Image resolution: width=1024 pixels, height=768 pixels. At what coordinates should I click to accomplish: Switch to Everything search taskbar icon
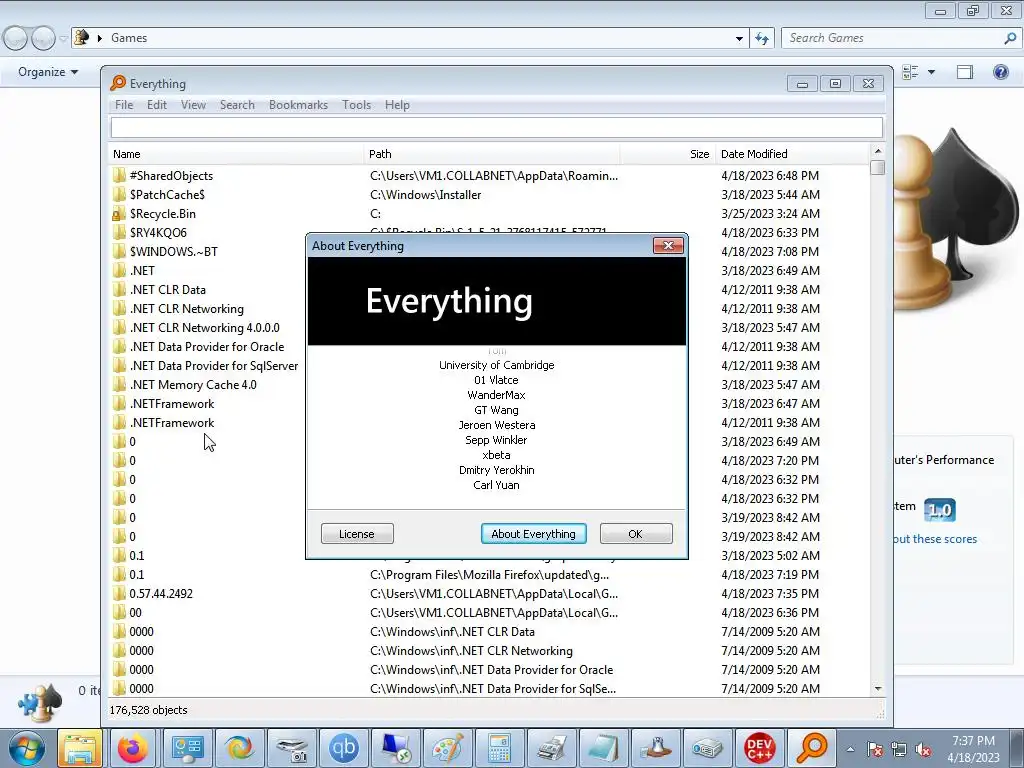pyautogui.click(x=812, y=748)
